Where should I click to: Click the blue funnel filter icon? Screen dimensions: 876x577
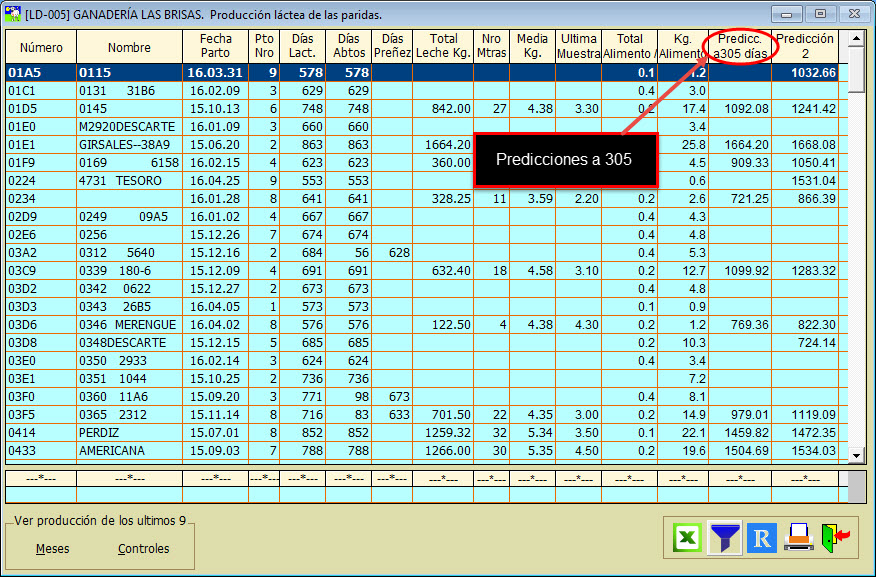pyautogui.click(x=725, y=538)
